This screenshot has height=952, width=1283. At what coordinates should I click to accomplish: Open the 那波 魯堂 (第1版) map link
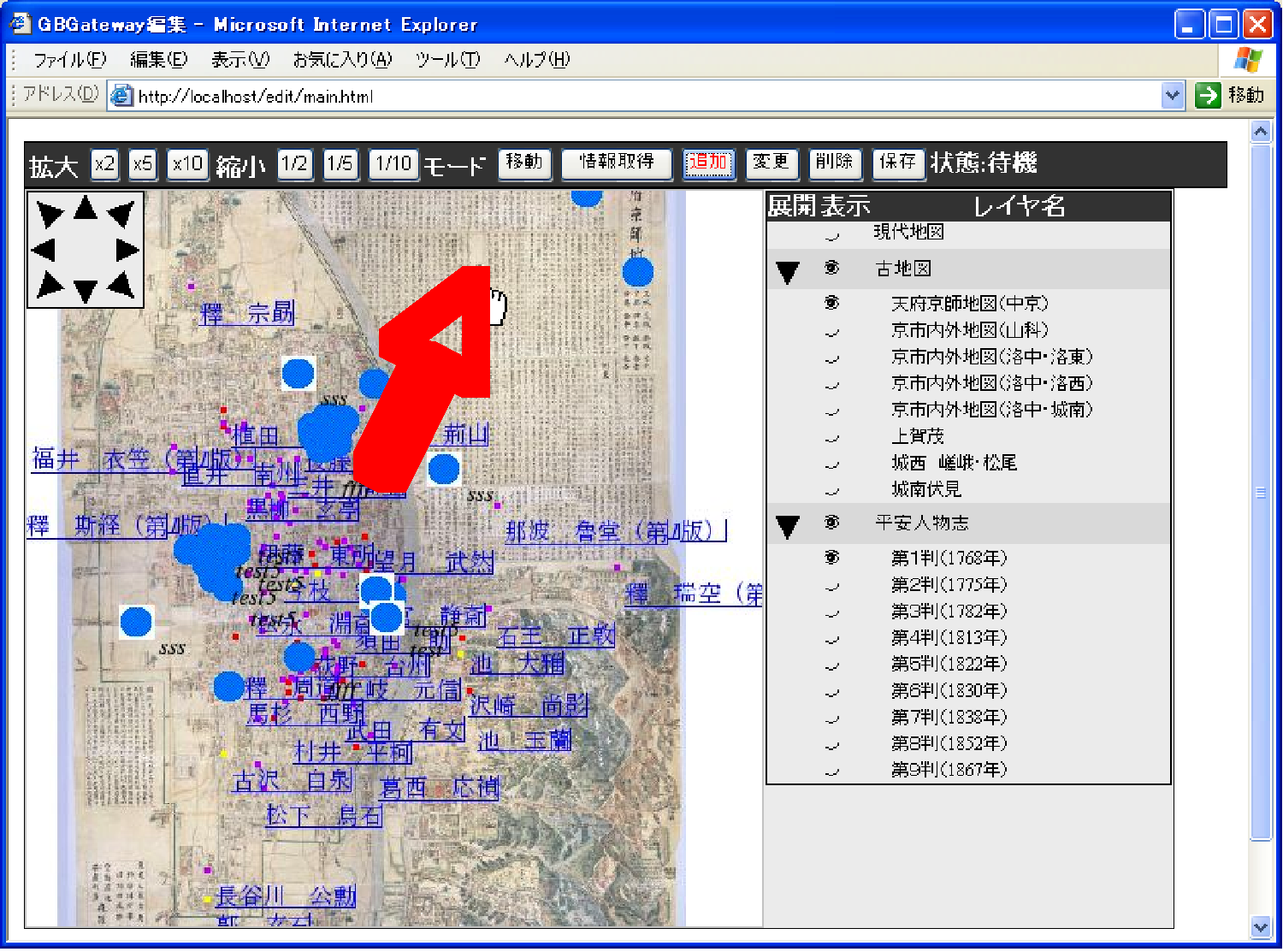coord(615,532)
